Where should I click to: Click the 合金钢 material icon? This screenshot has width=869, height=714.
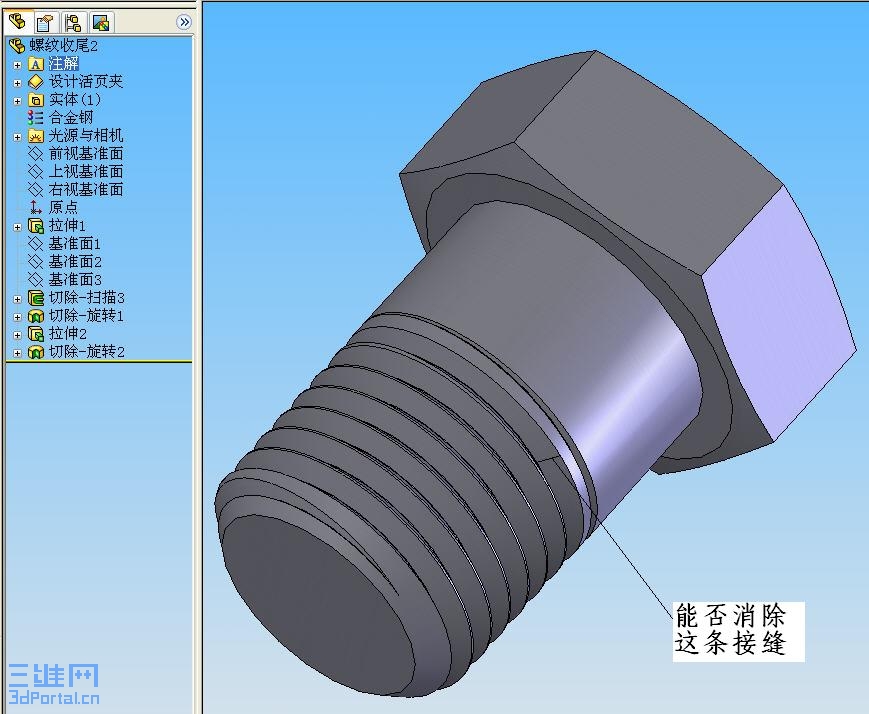[35, 118]
